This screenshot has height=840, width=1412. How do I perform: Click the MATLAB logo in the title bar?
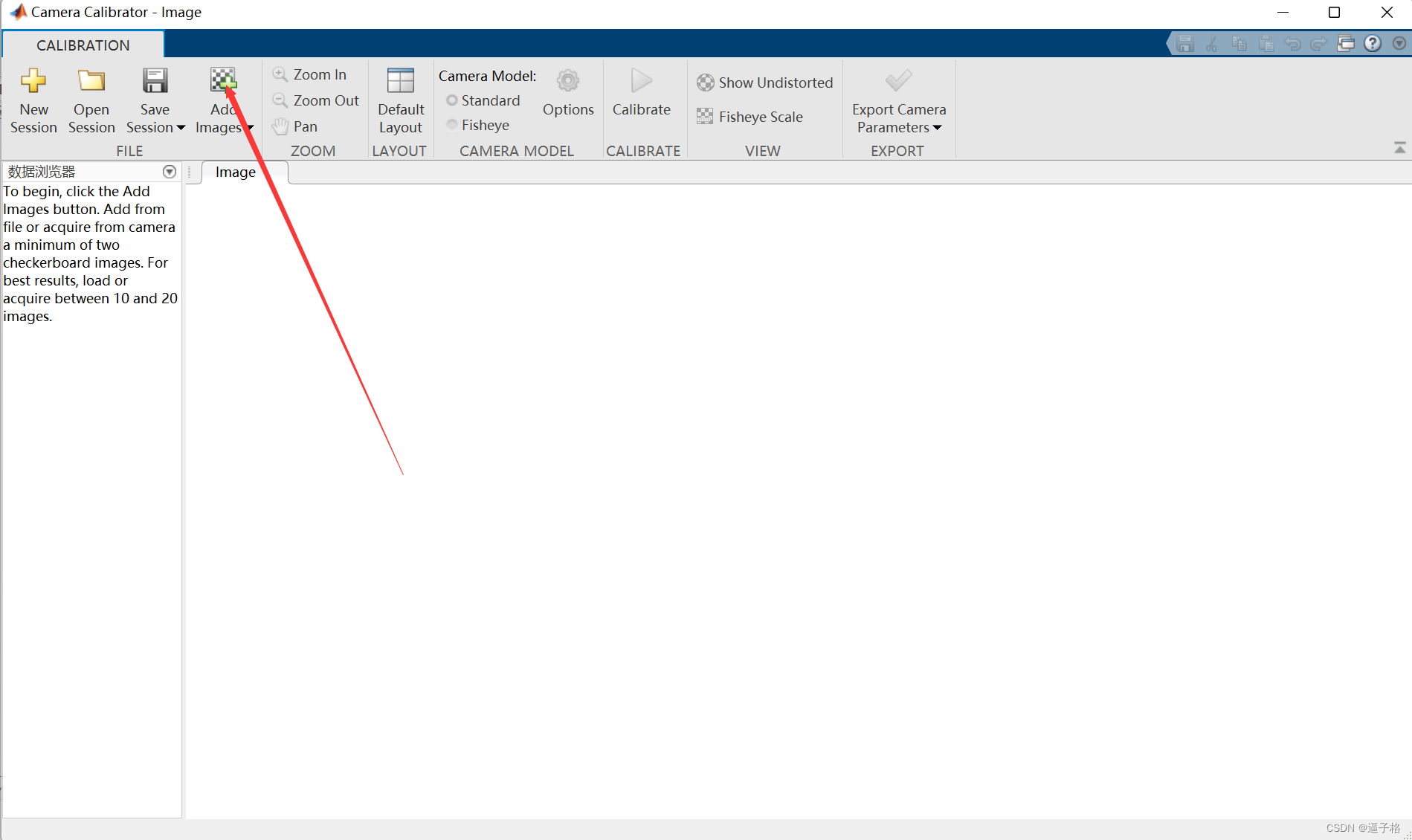tap(18, 12)
